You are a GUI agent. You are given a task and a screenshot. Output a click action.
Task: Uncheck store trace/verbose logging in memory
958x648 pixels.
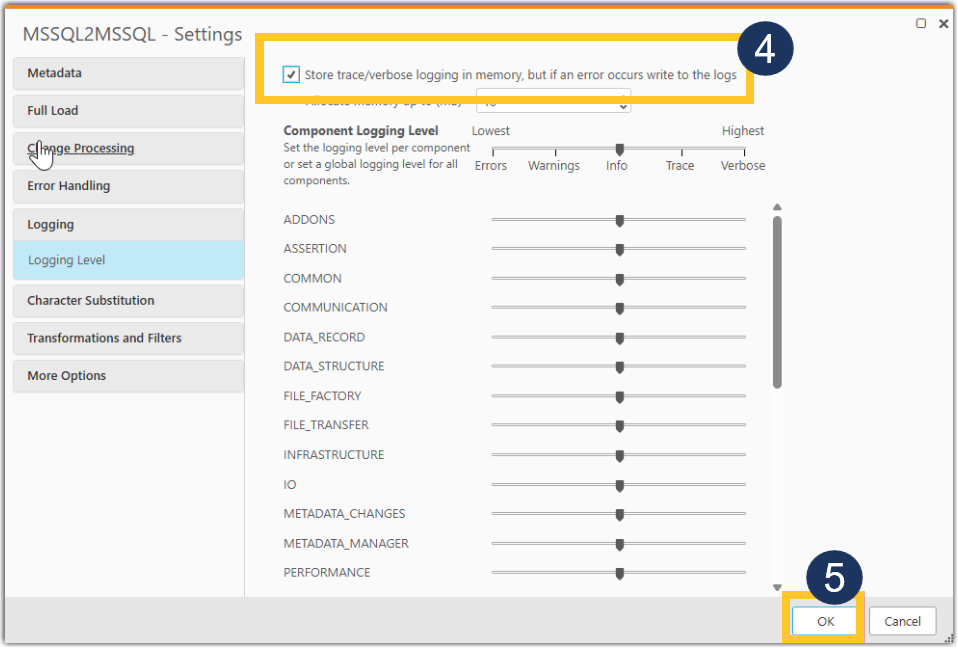pyautogui.click(x=291, y=73)
